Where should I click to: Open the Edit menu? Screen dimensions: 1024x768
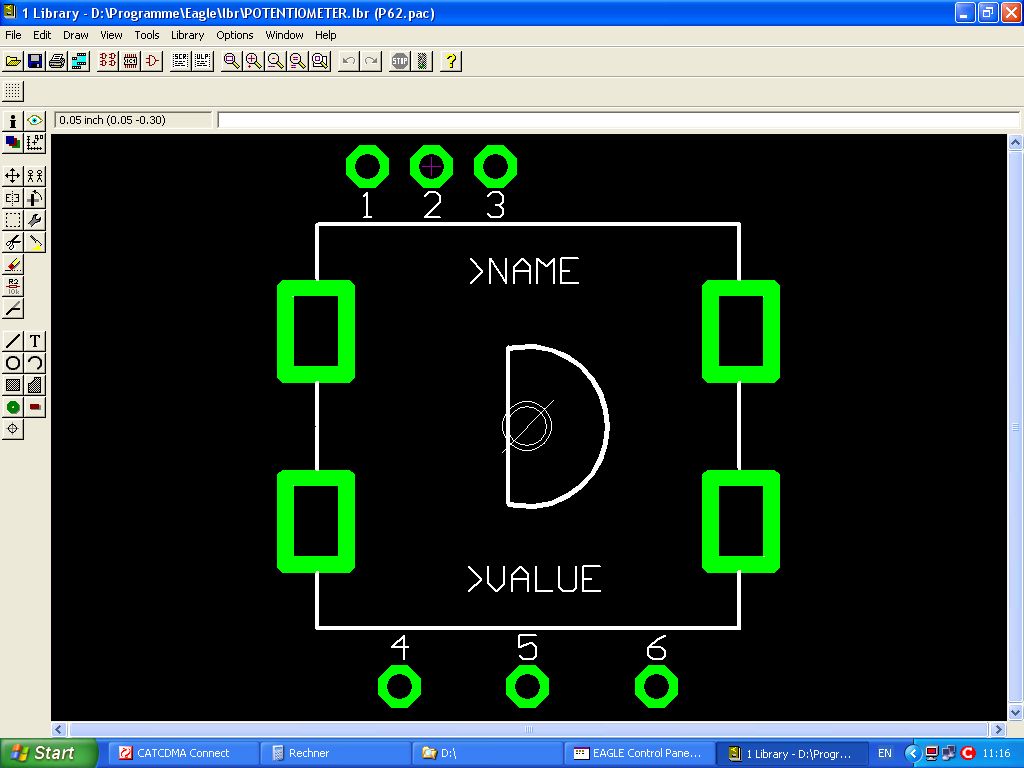[42, 35]
